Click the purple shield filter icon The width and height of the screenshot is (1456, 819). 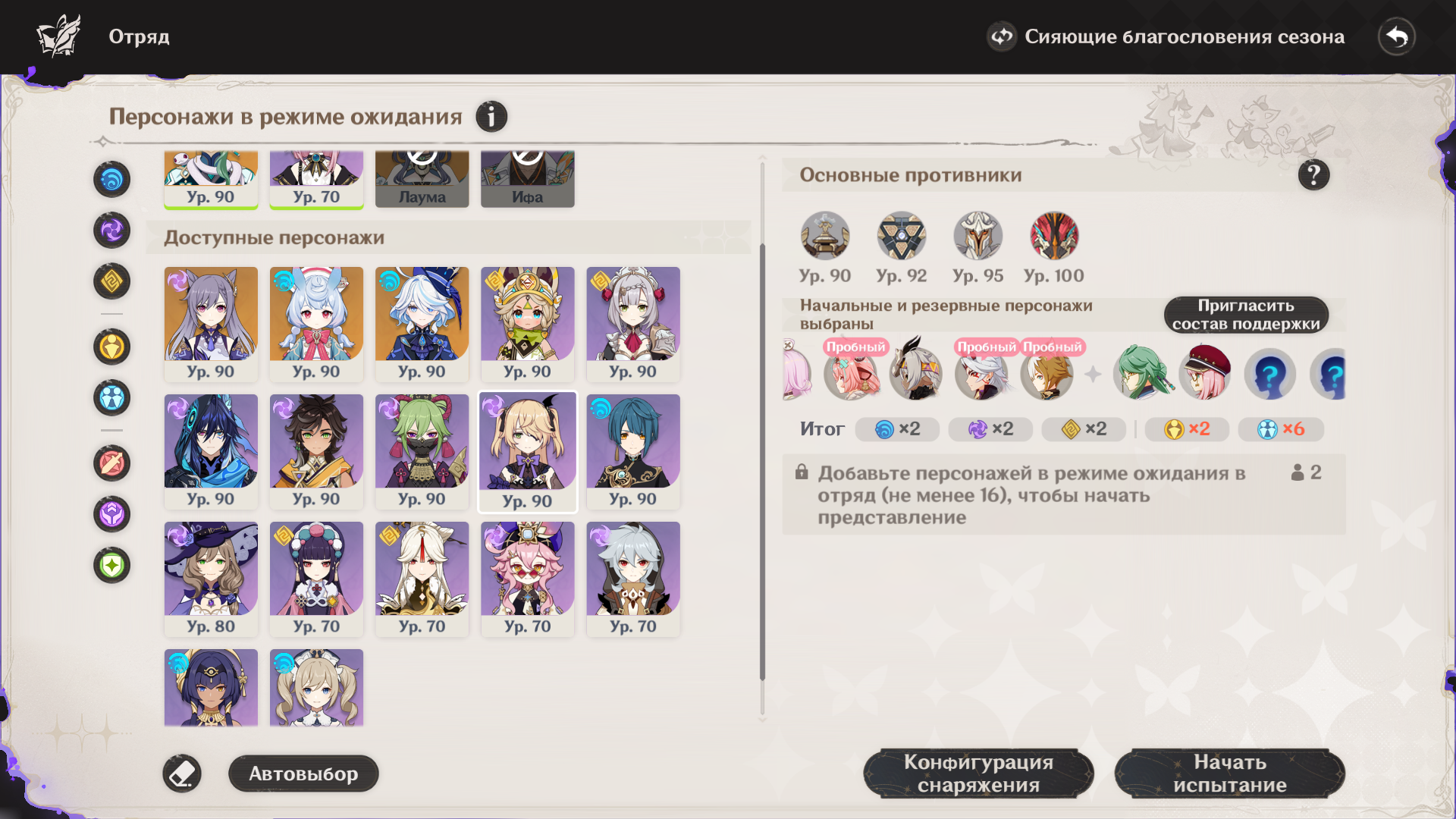(112, 514)
